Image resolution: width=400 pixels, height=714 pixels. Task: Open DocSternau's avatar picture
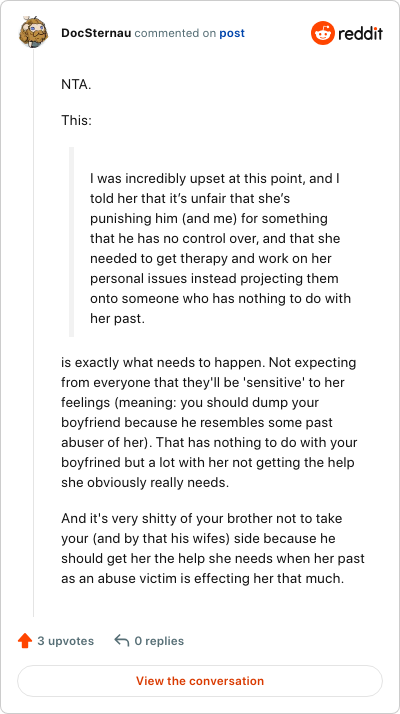[x=33, y=32]
